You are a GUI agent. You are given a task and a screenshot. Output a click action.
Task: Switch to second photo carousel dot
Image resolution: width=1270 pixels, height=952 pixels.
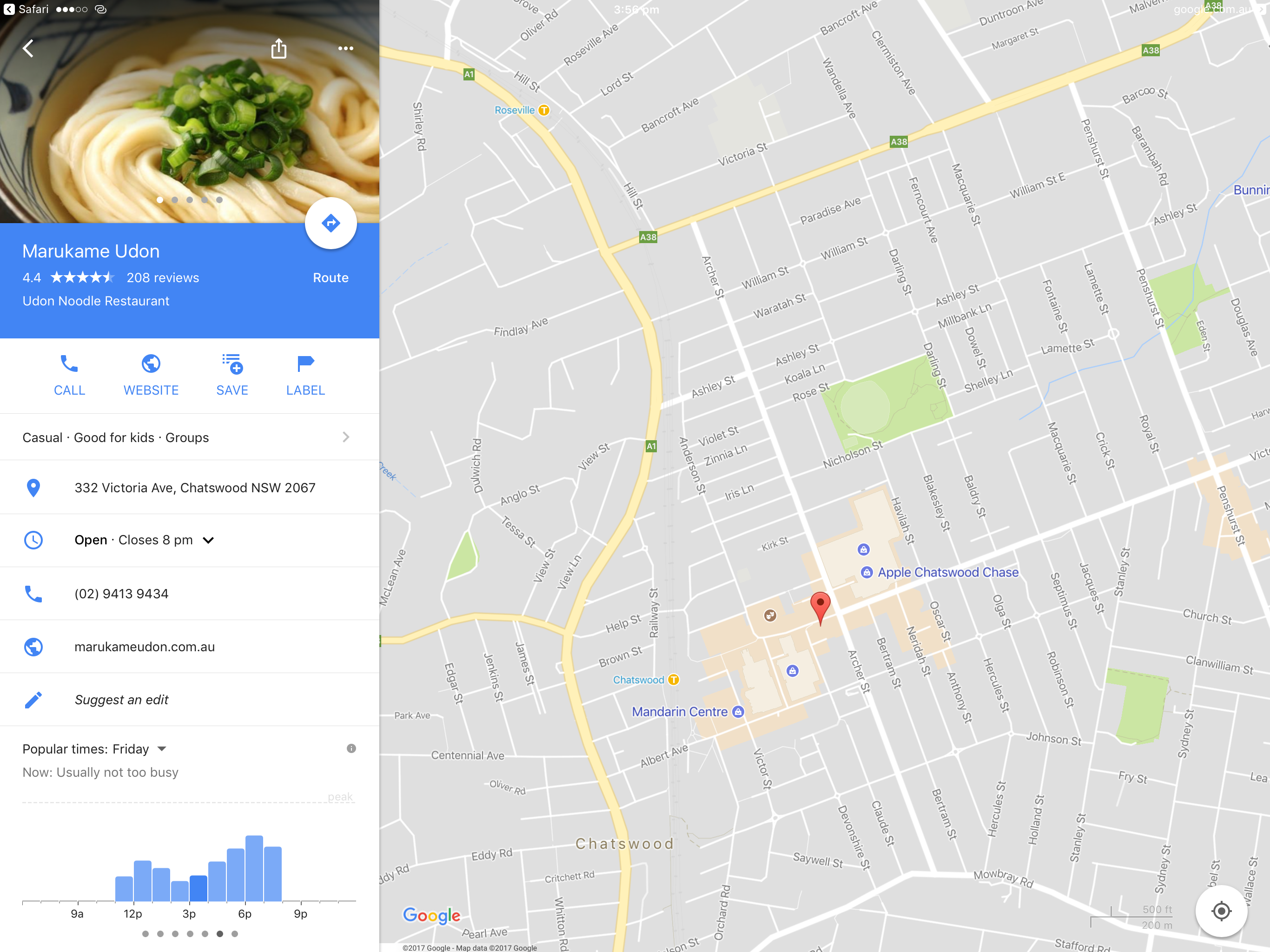[x=174, y=200]
